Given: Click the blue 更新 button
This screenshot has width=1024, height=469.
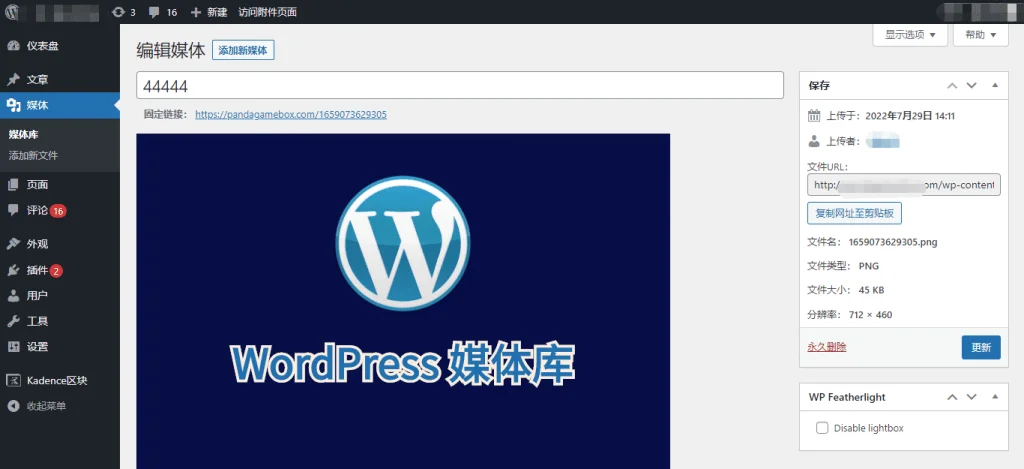Looking at the screenshot, I should (981, 348).
